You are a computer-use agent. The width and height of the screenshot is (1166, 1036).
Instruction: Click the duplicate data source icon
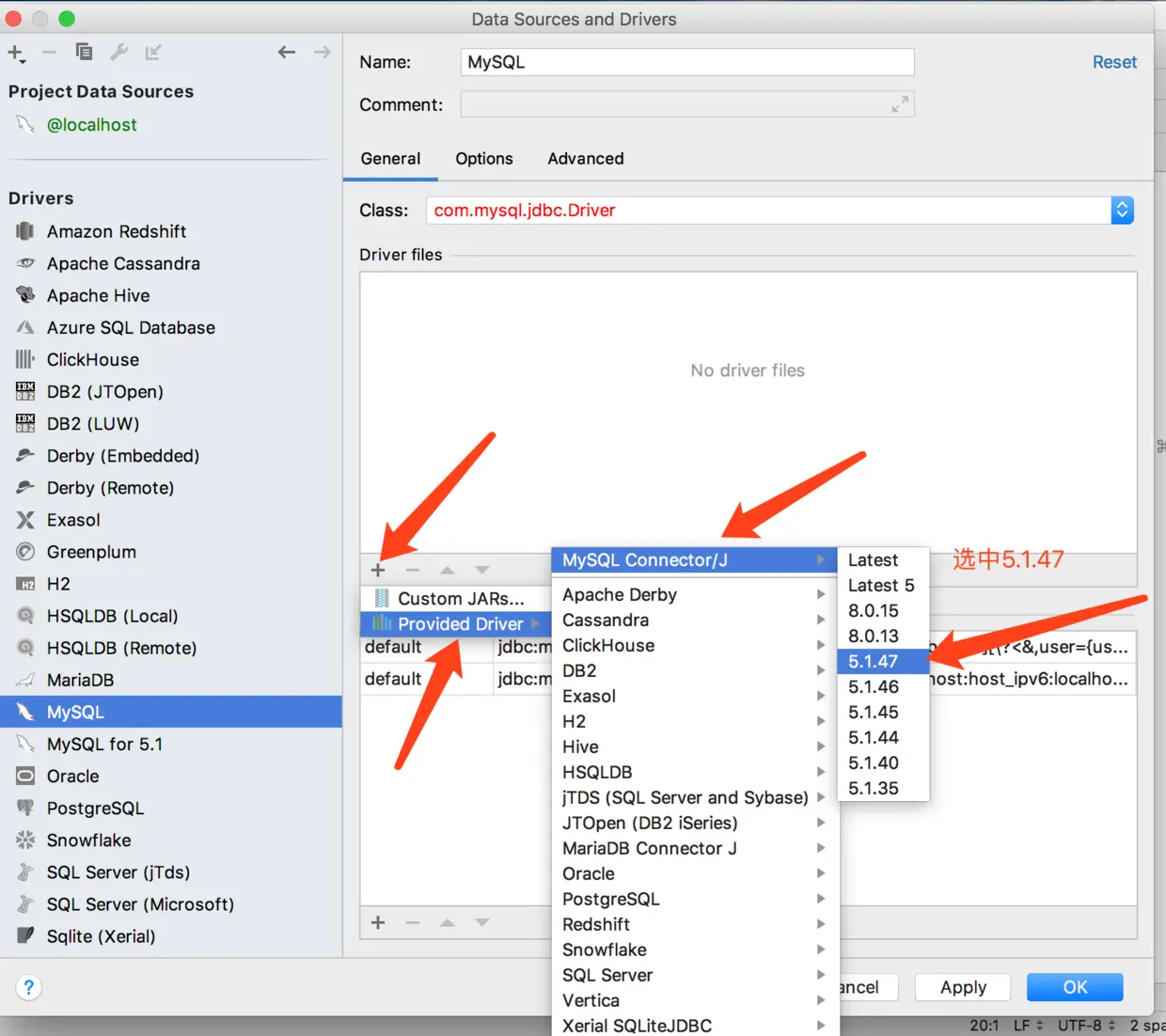84,52
